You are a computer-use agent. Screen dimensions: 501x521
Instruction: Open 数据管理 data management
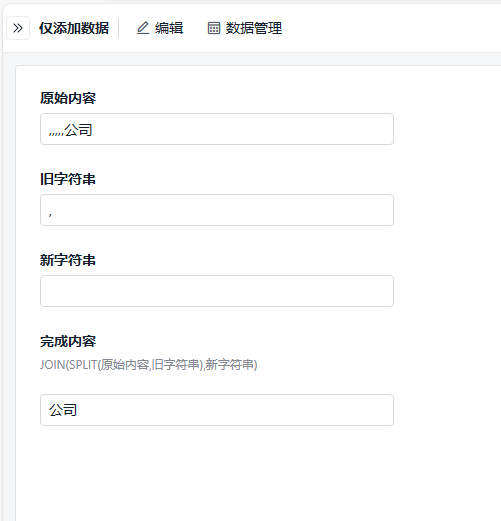point(245,28)
